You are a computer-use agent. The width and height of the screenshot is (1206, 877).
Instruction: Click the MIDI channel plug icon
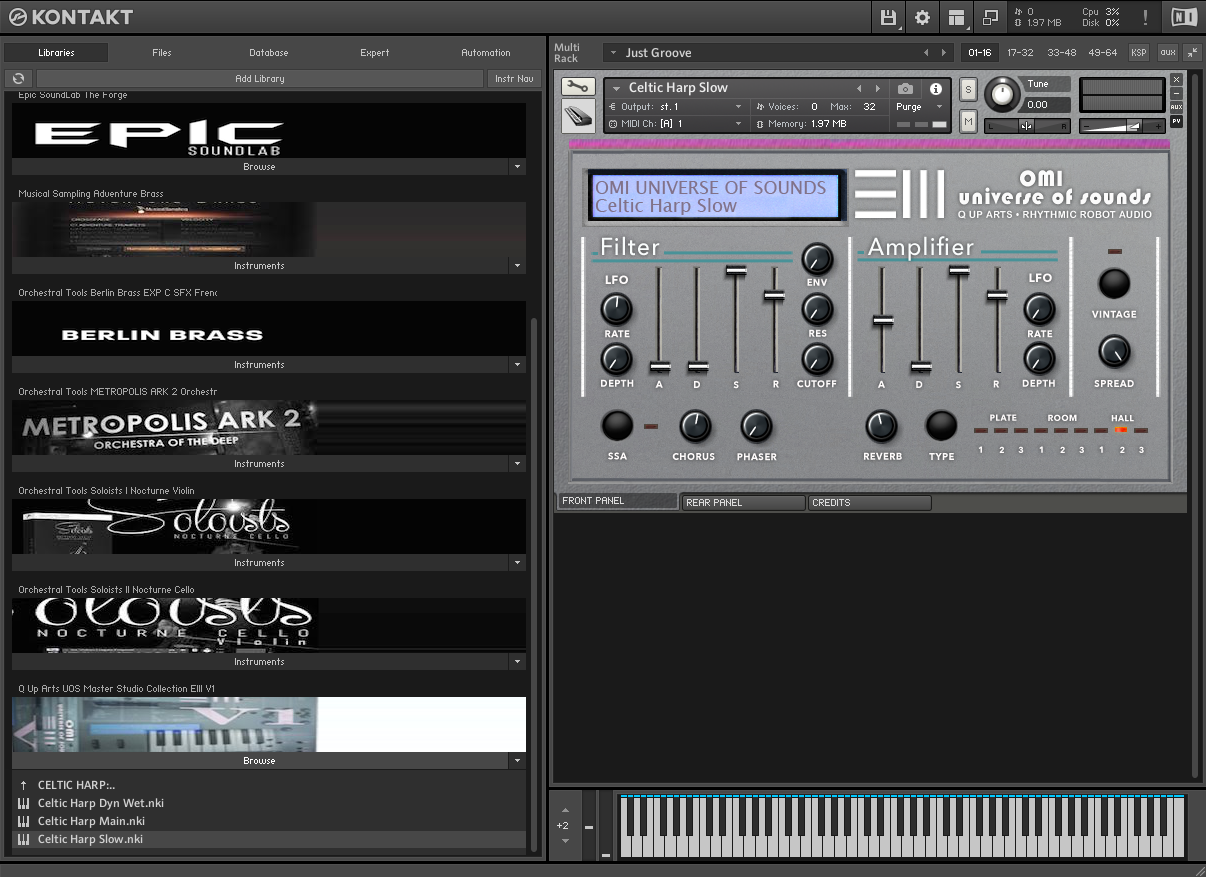(612, 124)
